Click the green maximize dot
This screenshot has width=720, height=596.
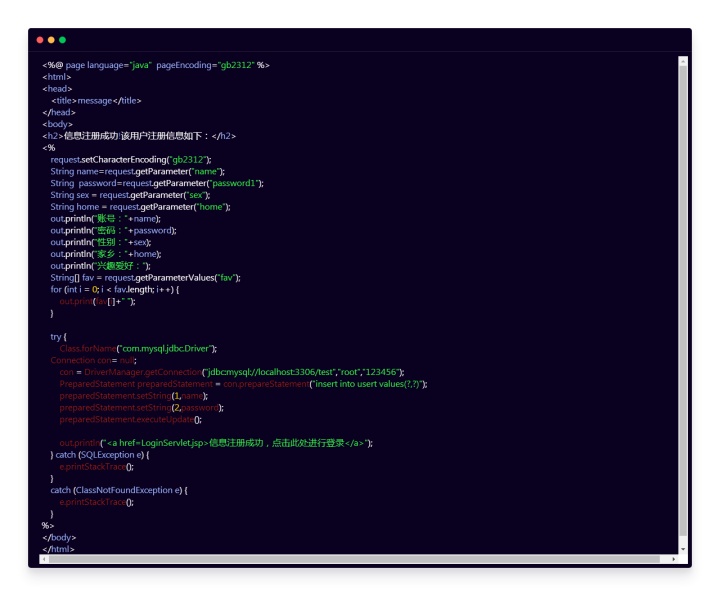[62, 40]
